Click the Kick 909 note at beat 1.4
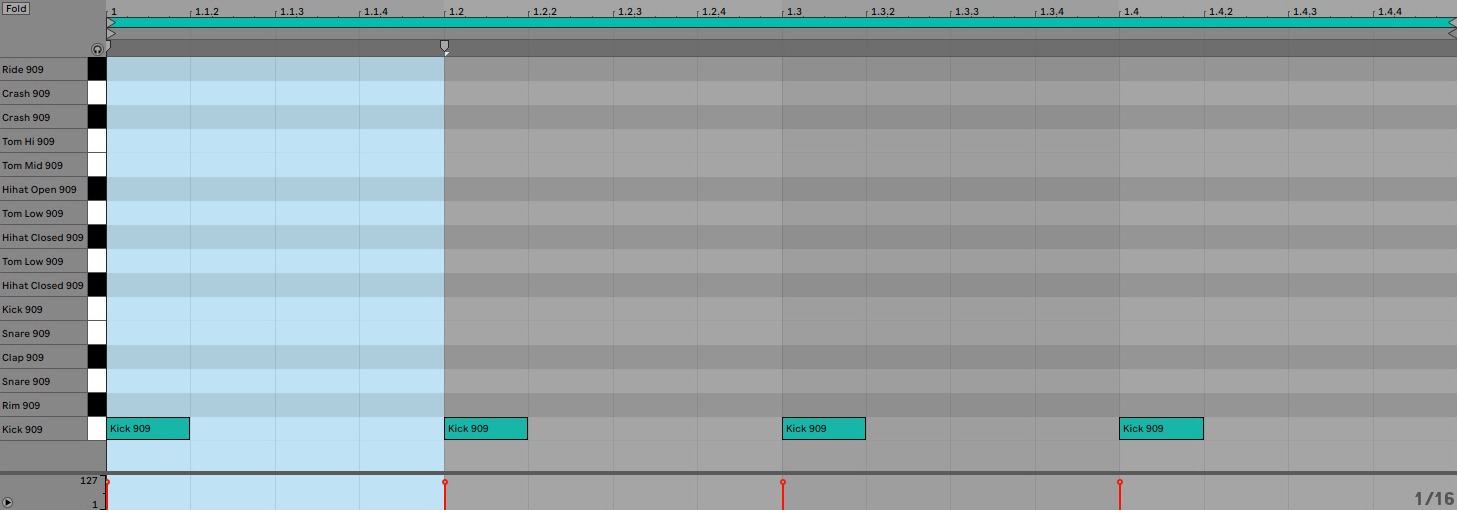 tap(1160, 429)
